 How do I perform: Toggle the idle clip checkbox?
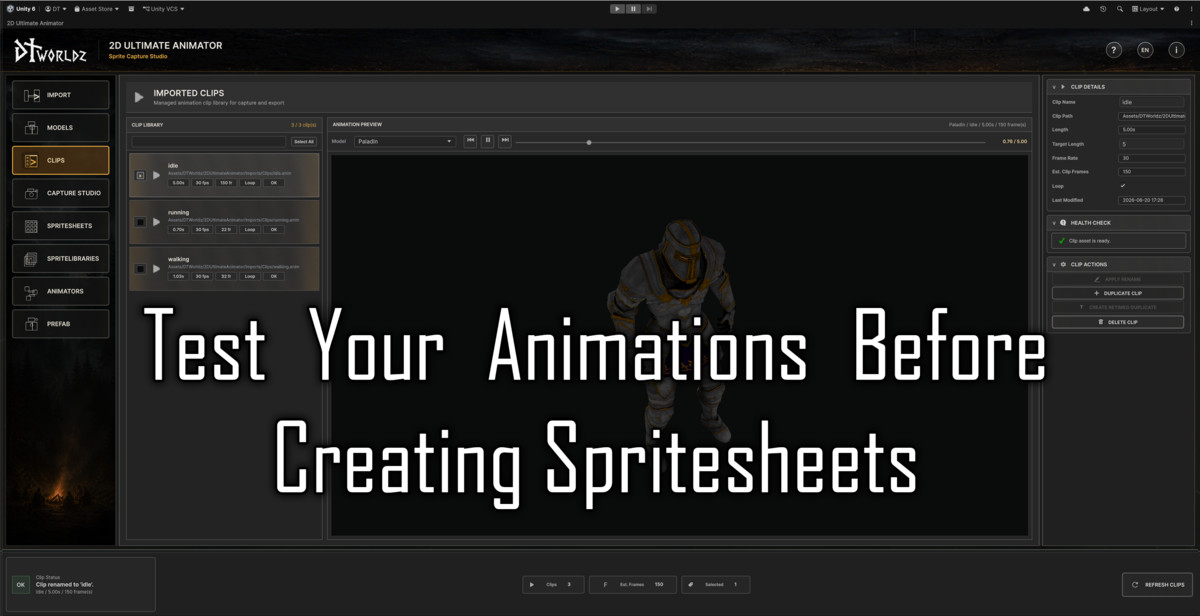click(x=140, y=175)
